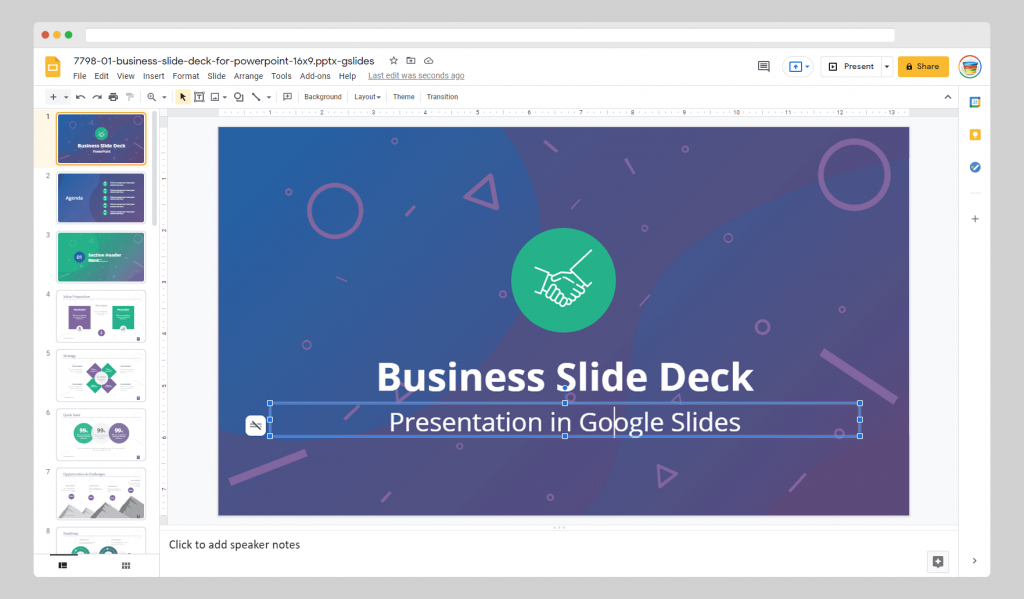Select the text box tool

point(199,97)
